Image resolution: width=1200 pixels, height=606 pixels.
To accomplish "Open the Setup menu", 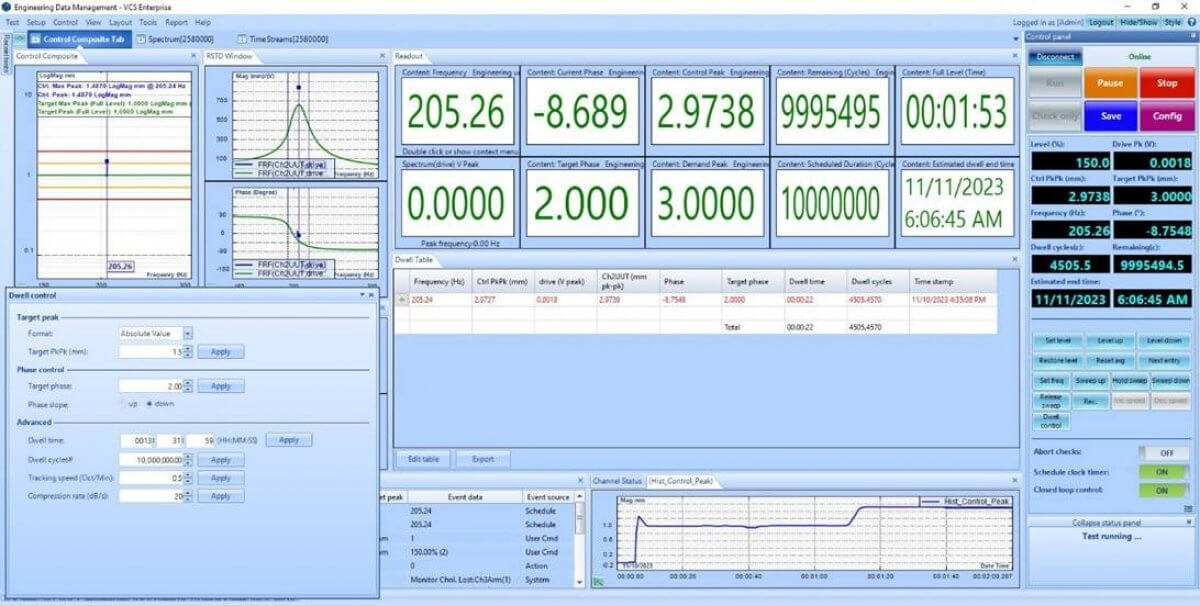I will click(36, 22).
